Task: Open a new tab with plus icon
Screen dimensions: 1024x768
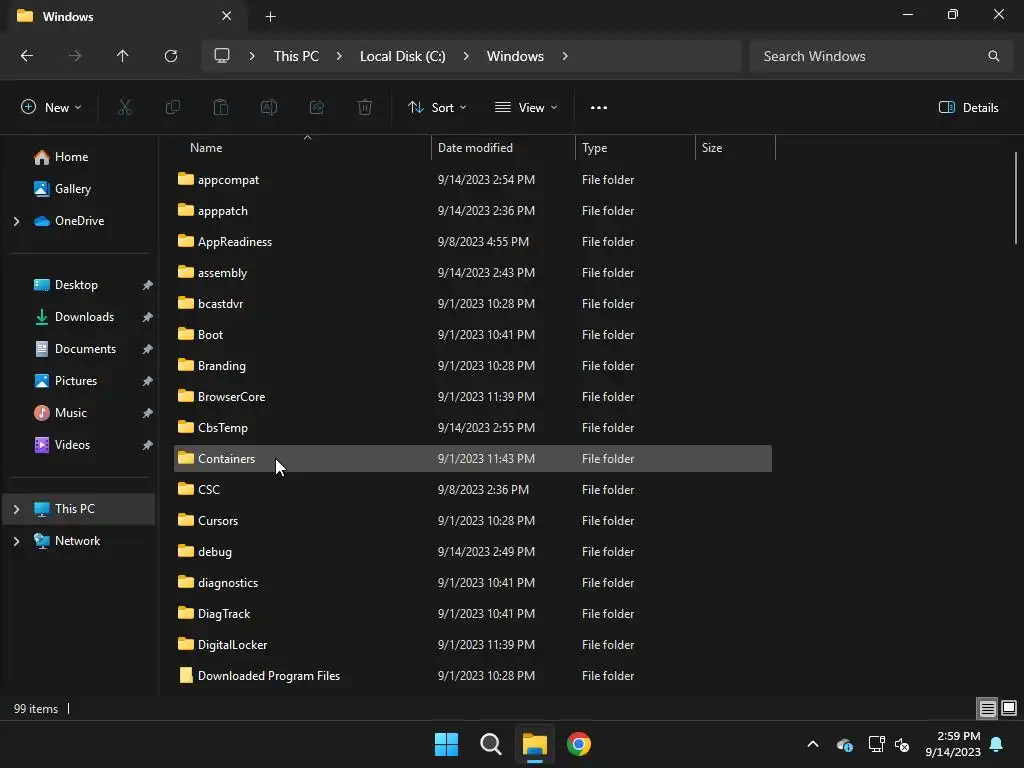Action: (x=270, y=16)
